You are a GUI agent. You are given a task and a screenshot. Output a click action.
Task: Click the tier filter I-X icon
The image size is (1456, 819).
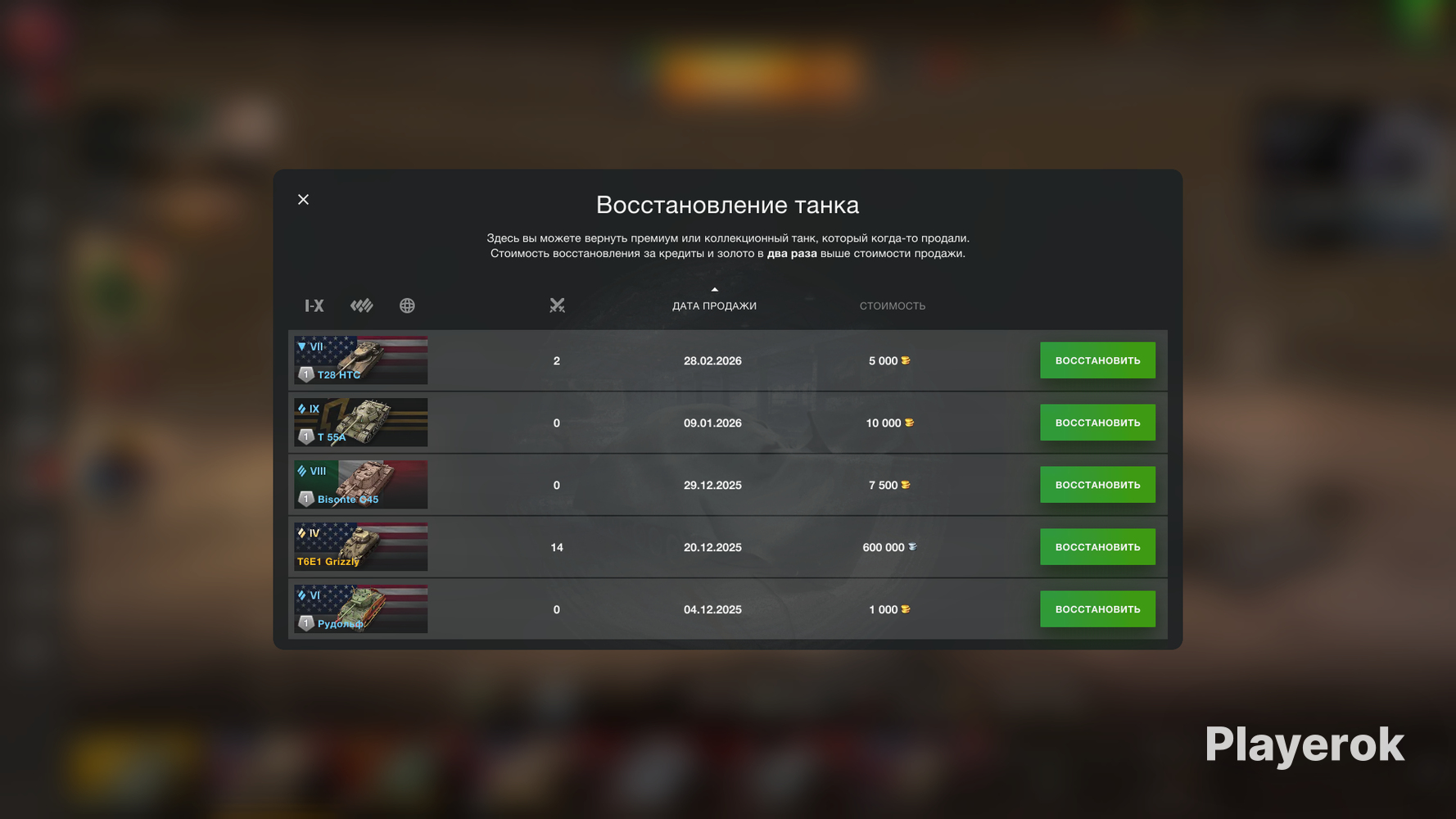click(x=314, y=305)
